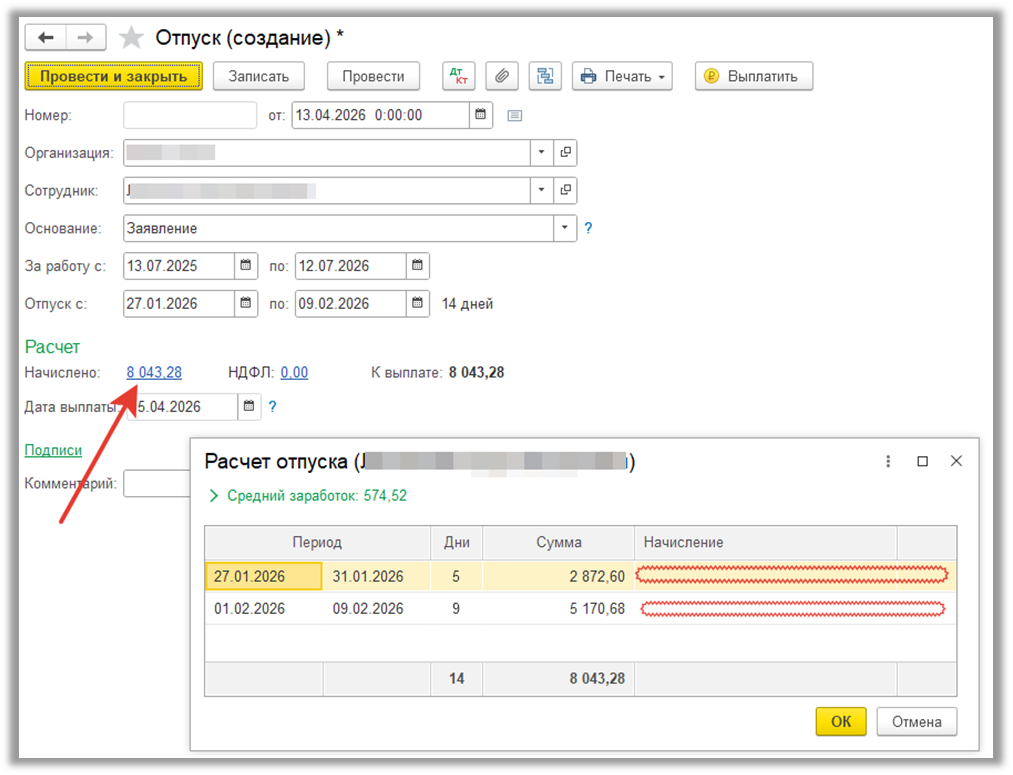Image resolution: width=1013 pixels, height=775 pixels.
Task: Open calendar for Дата выплаты field
Action: click(x=249, y=406)
